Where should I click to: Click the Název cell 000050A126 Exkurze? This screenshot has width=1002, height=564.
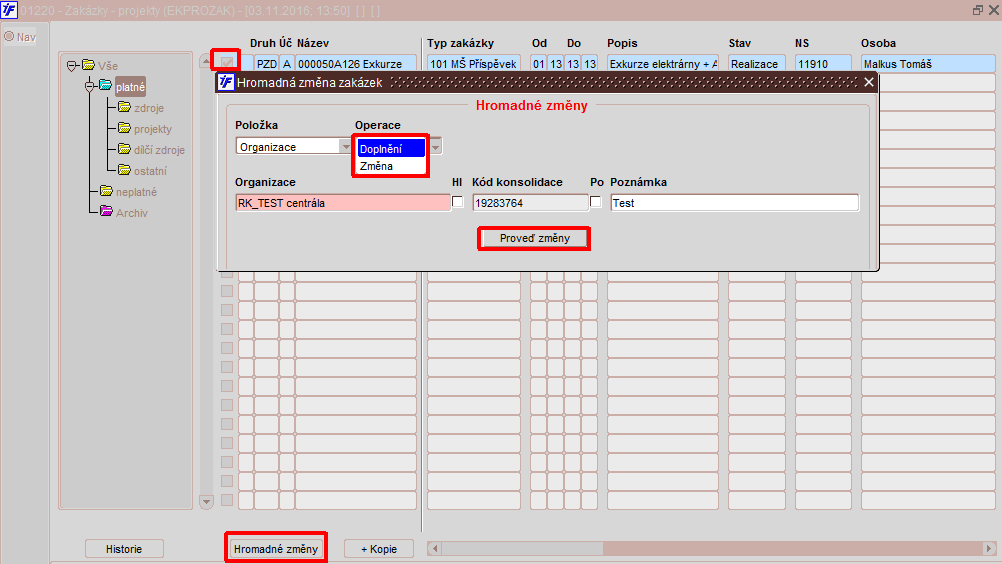(x=356, y=64)
